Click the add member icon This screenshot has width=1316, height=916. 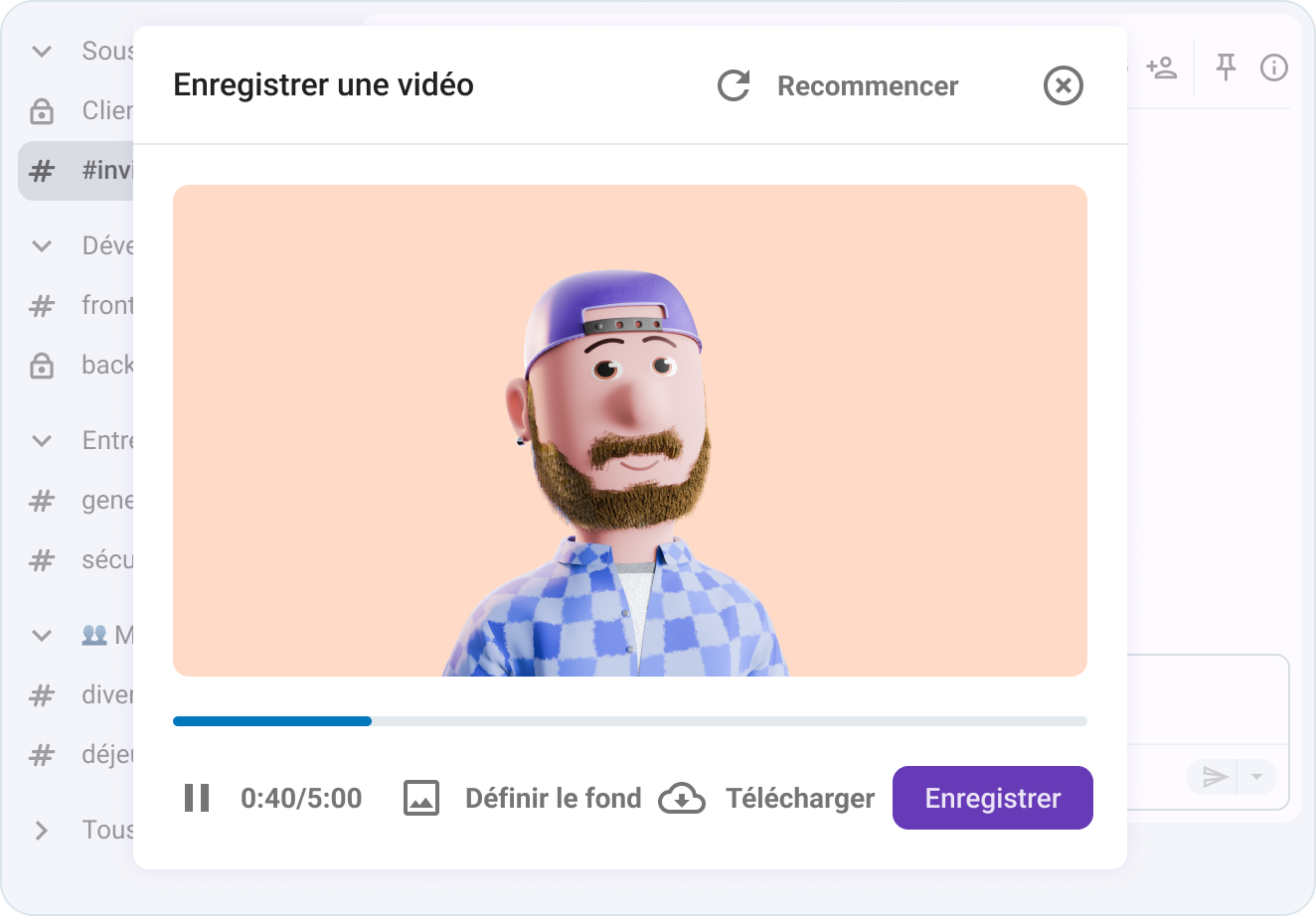coord(1163,68)
